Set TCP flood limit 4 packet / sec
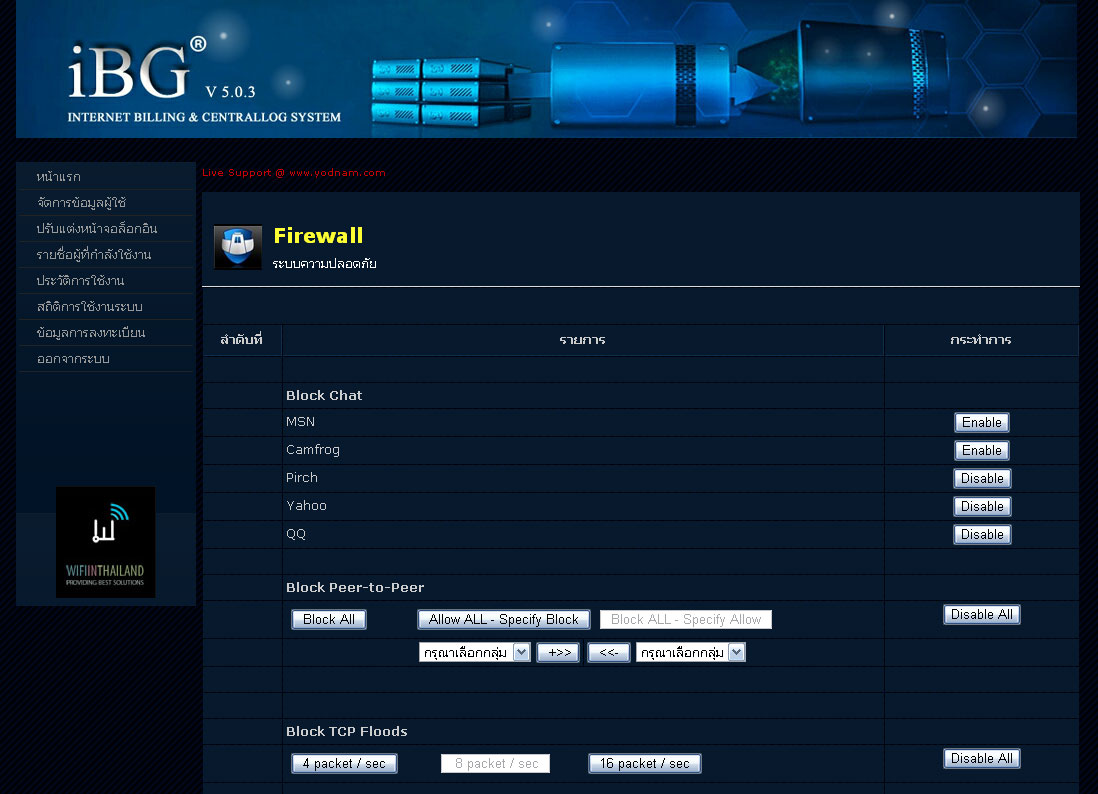Image resolution: width=1098 pixels, height=794 pixels. (x=344, y=763)
